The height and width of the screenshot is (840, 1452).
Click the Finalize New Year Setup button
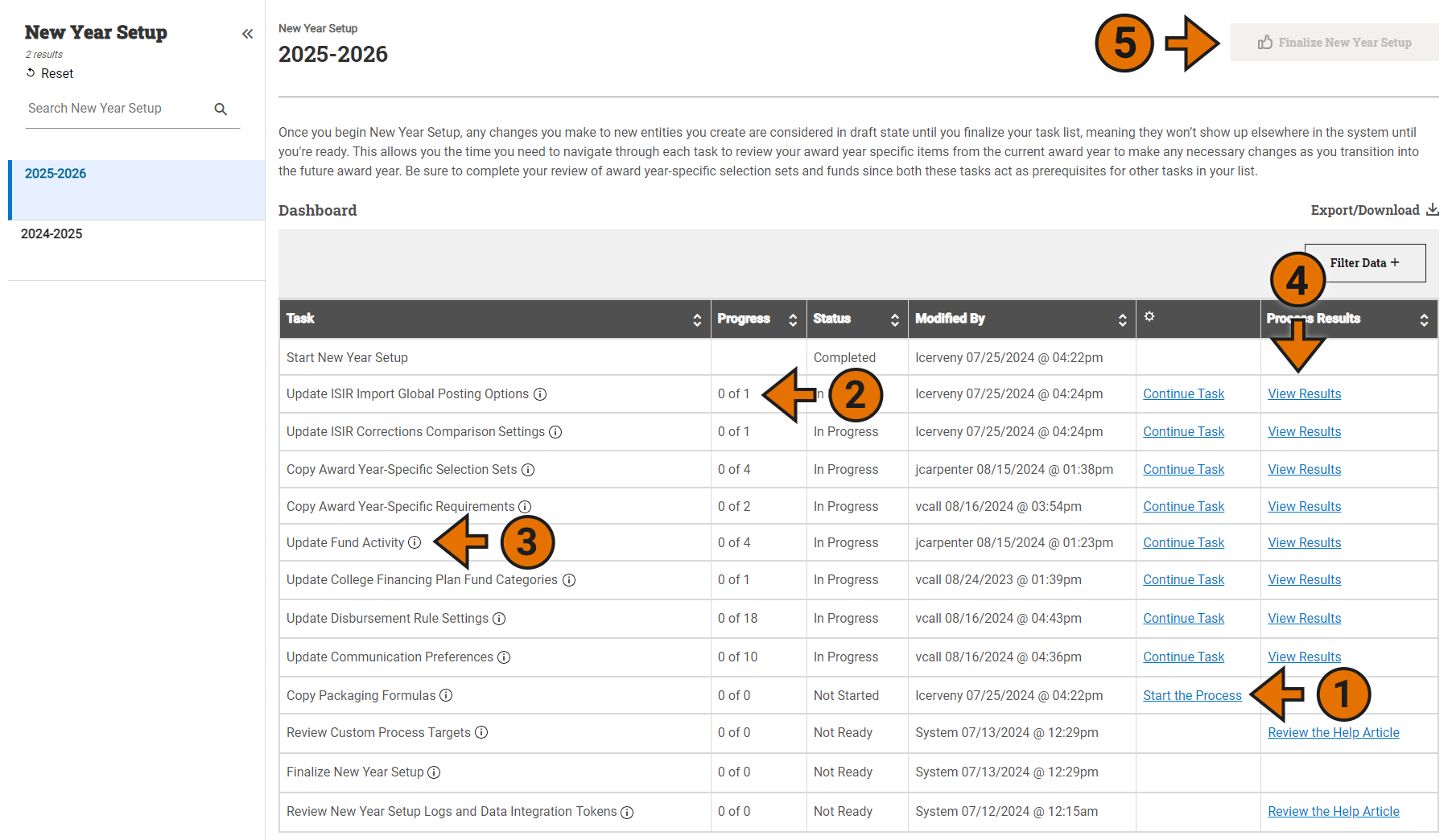[1334, 43]
